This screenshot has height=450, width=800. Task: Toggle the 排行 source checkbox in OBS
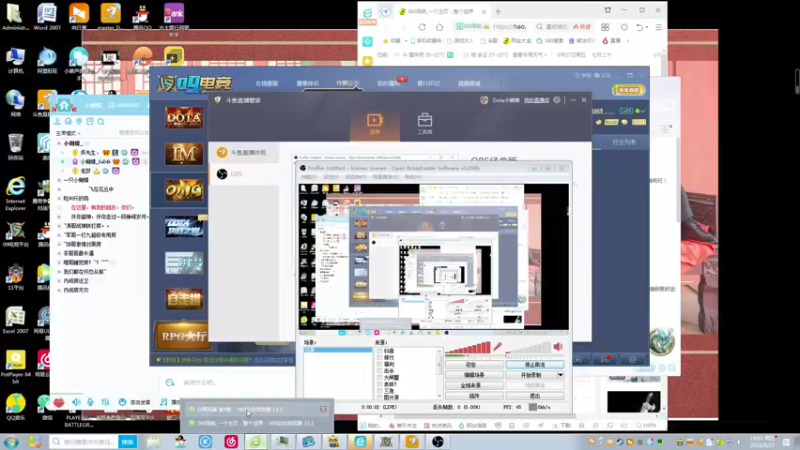pos(380,358)
